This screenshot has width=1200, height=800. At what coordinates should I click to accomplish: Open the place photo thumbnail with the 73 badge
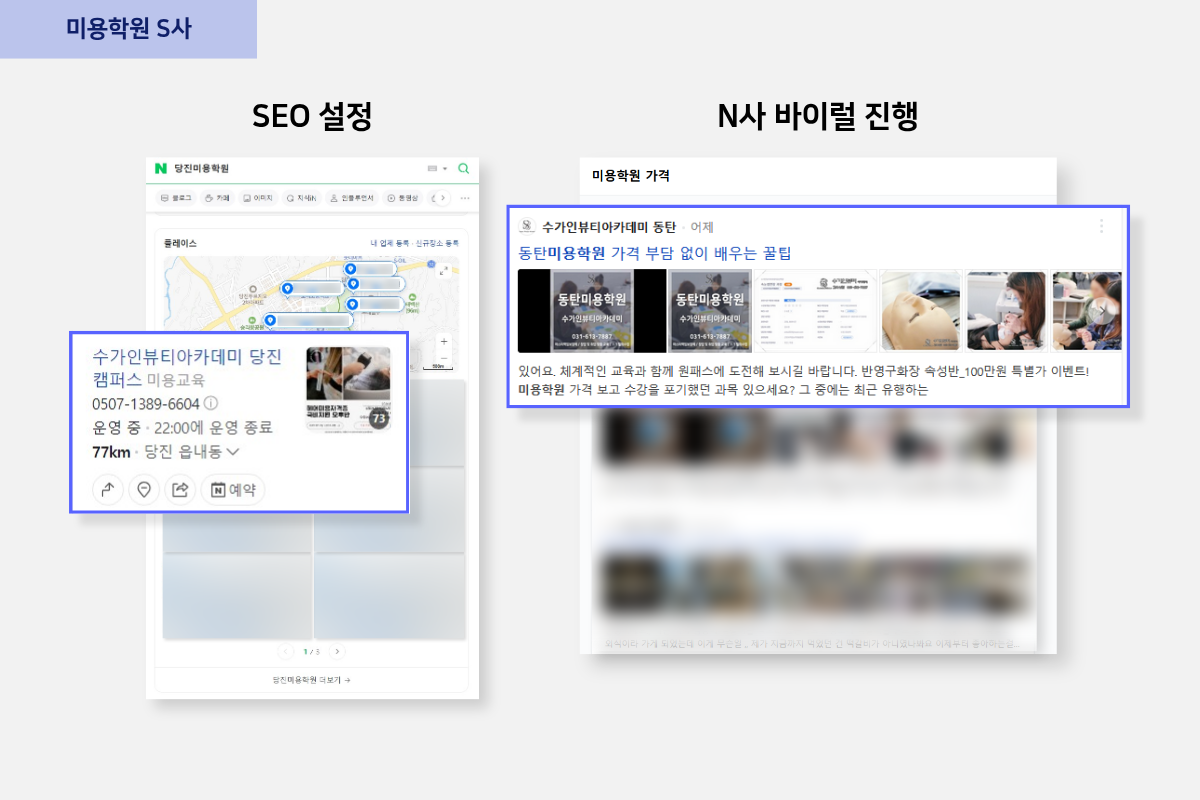coord(348,390)
